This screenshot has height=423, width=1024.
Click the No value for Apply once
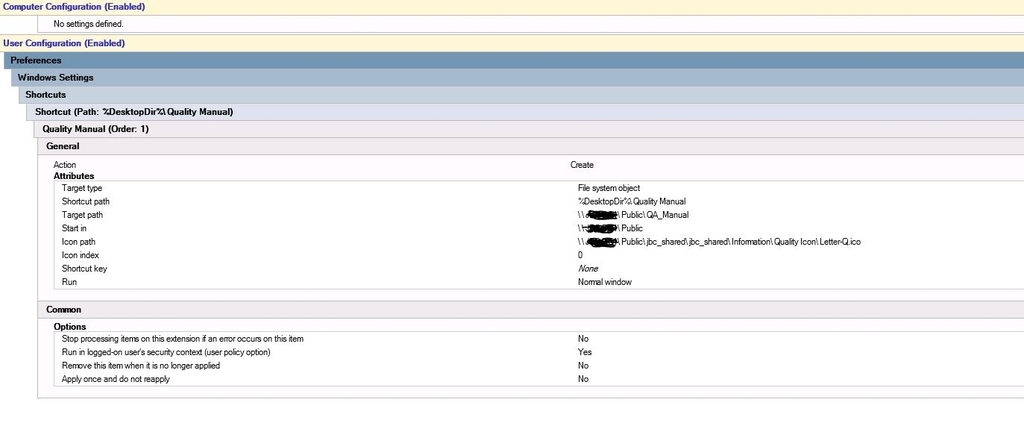(x=583, y=379)
